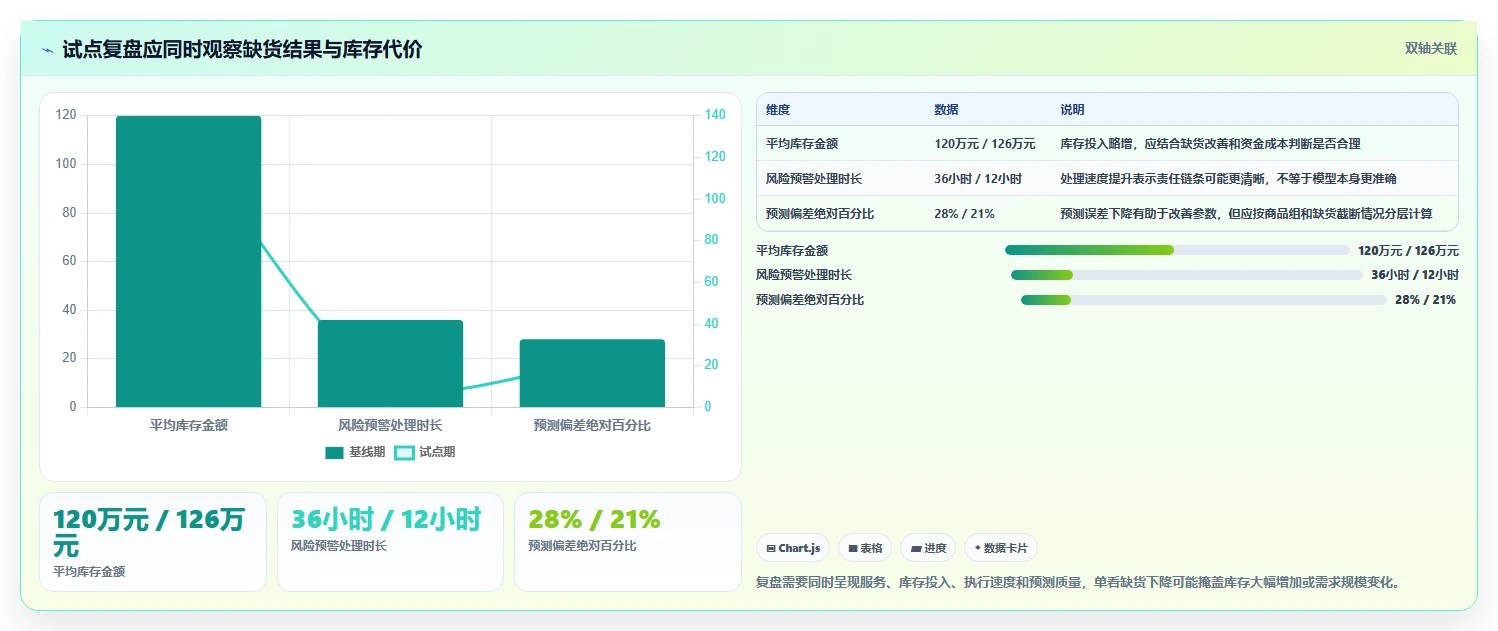
Task: Click the 基线期 teal legend swatch
Action: (334, 453)
